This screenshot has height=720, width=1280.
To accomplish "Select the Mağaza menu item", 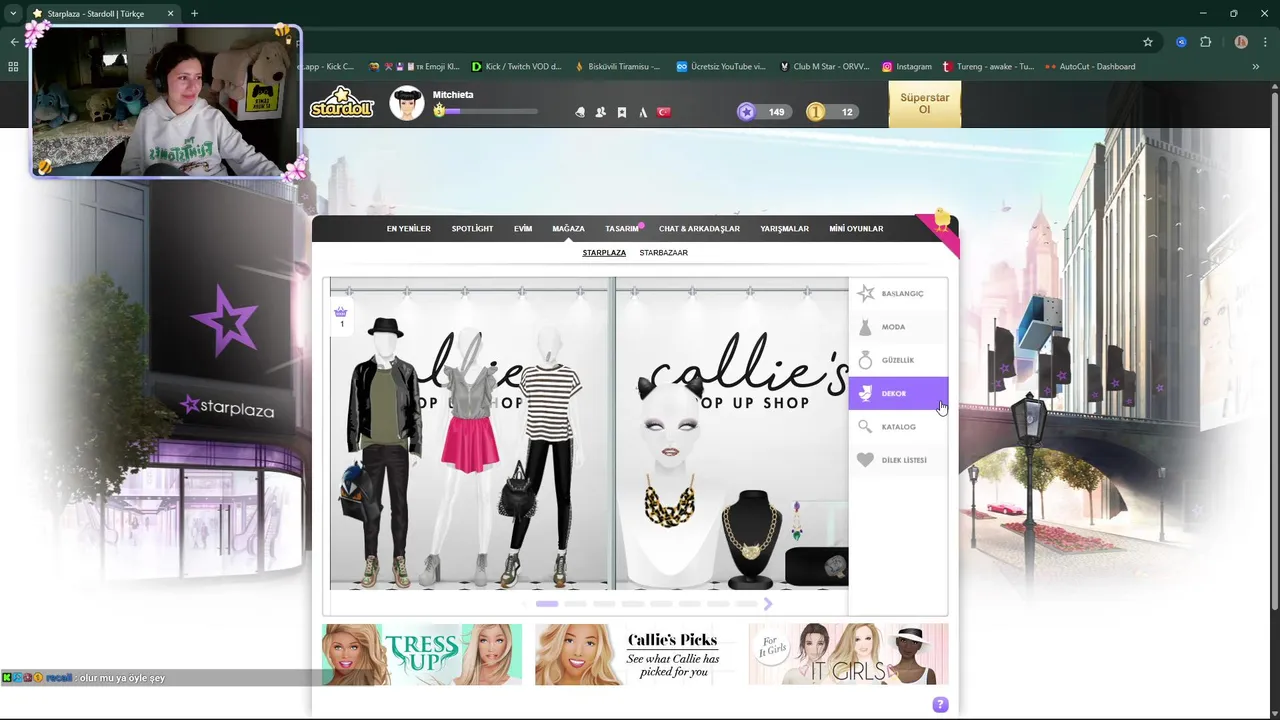I will tap(568, 229).
